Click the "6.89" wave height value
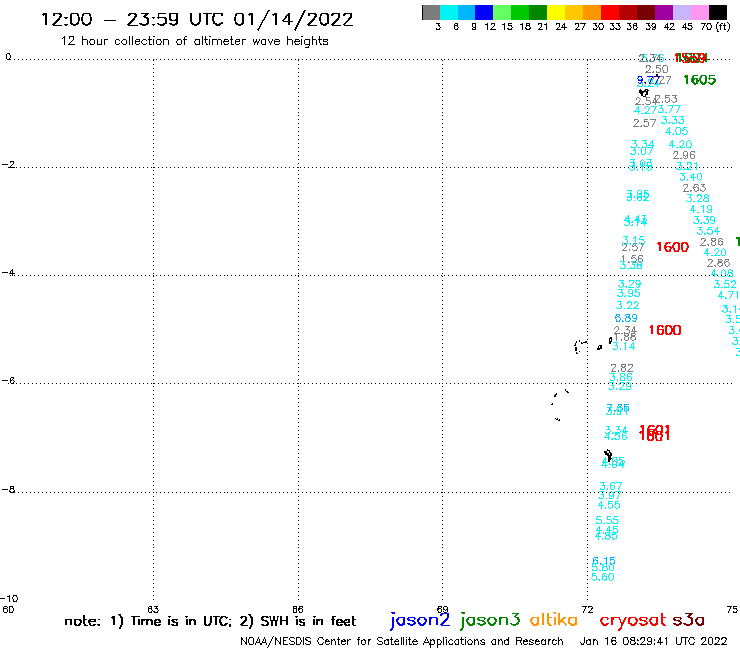 pyautogui.click(x=626, y=318)
